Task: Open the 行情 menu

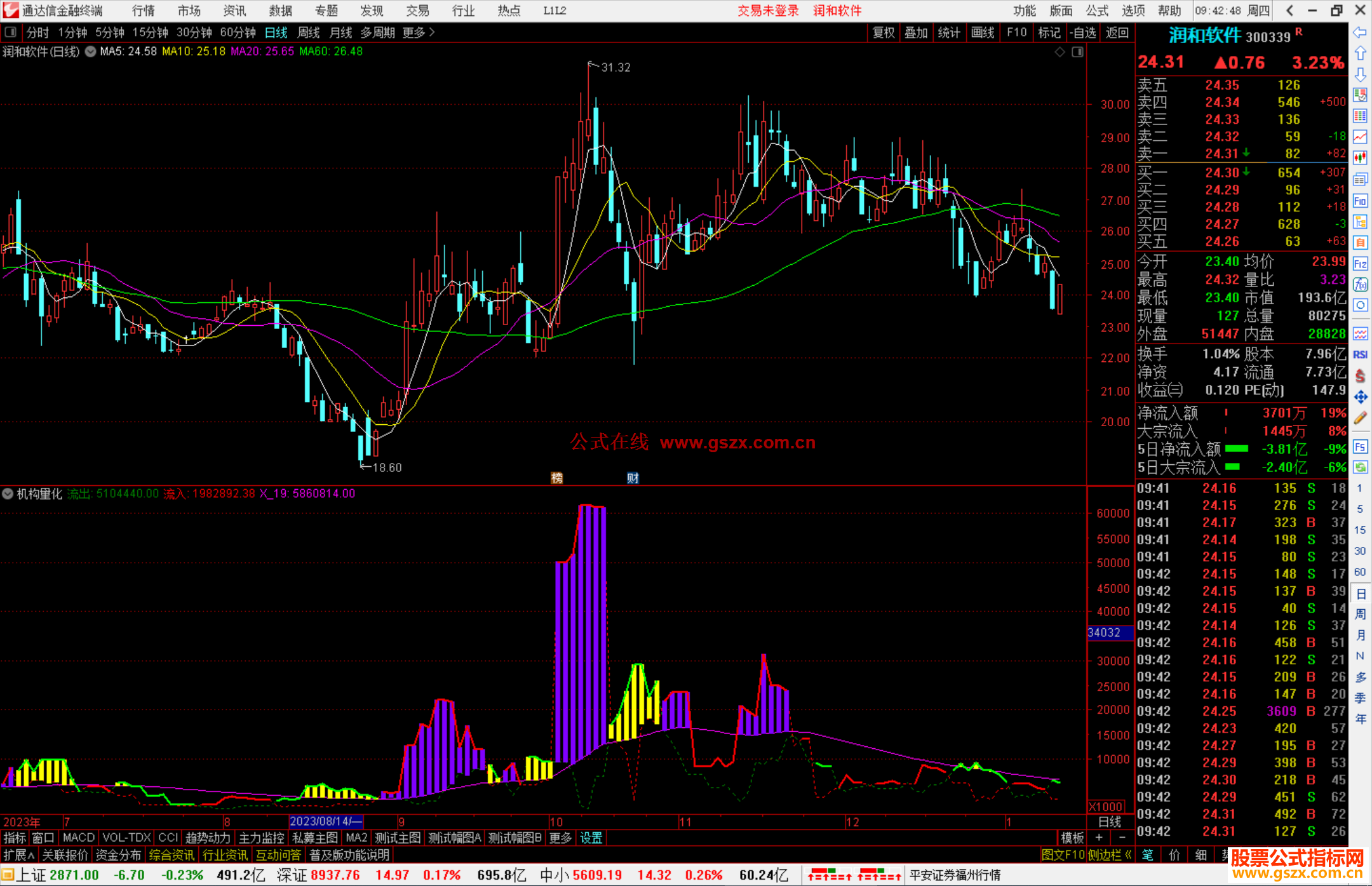Action: pos(143,11)
